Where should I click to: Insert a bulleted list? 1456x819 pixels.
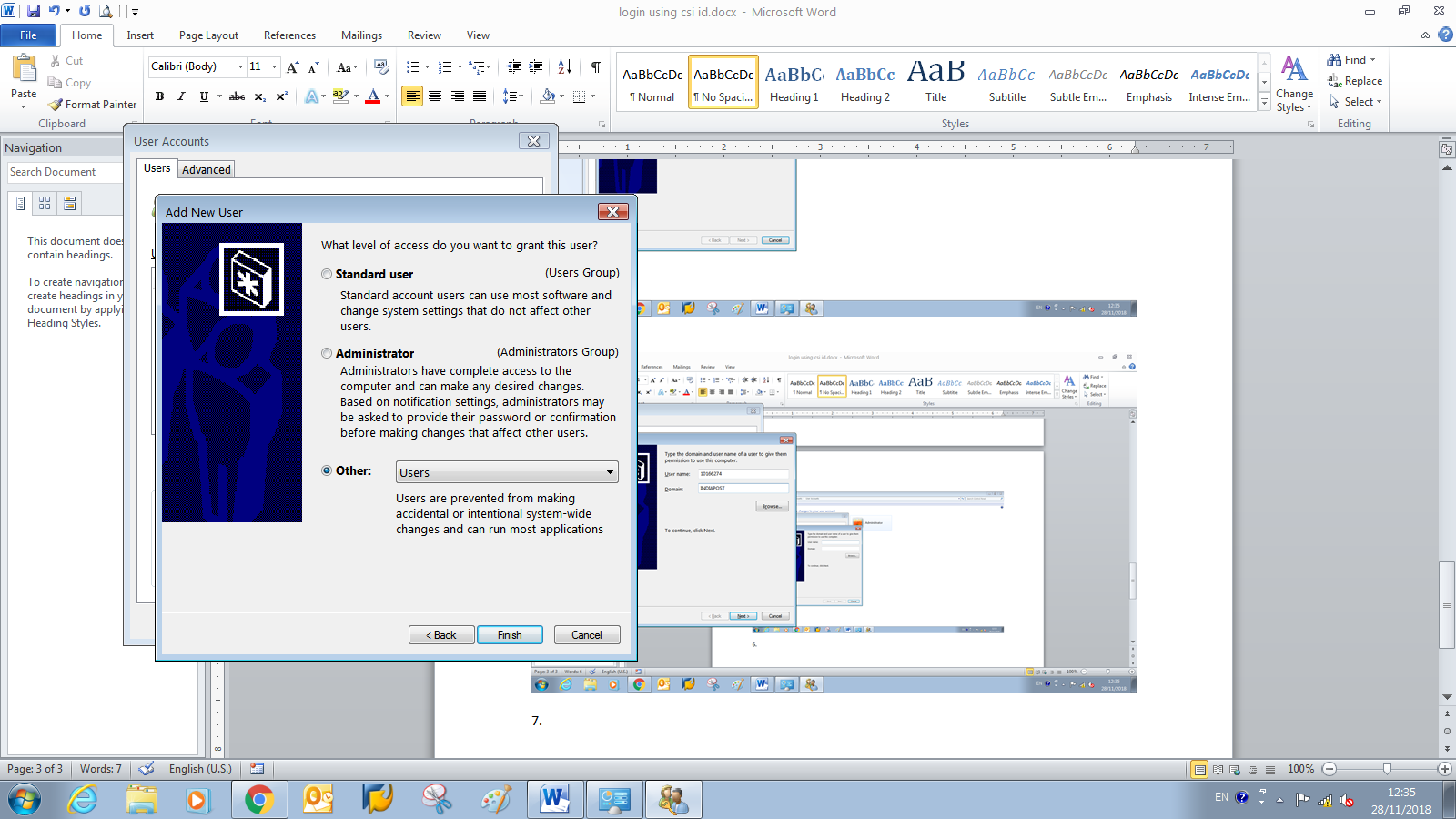(412, 67)
